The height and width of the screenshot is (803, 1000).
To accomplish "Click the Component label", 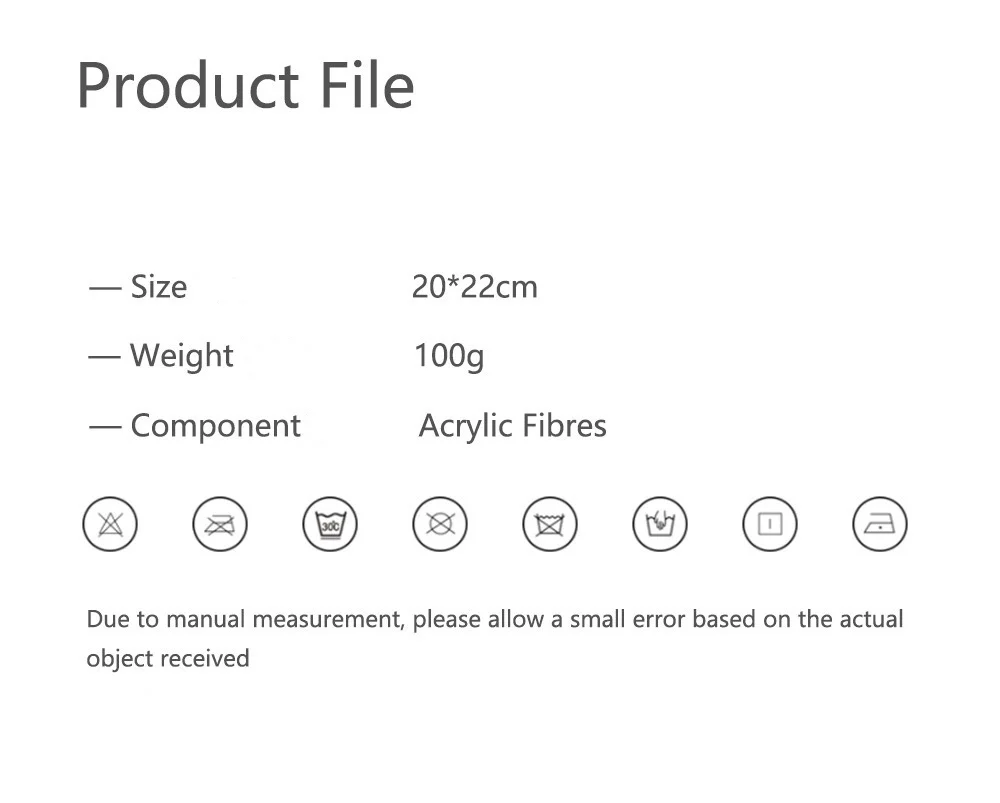I will pyautogui.click(x=216, y=426).
